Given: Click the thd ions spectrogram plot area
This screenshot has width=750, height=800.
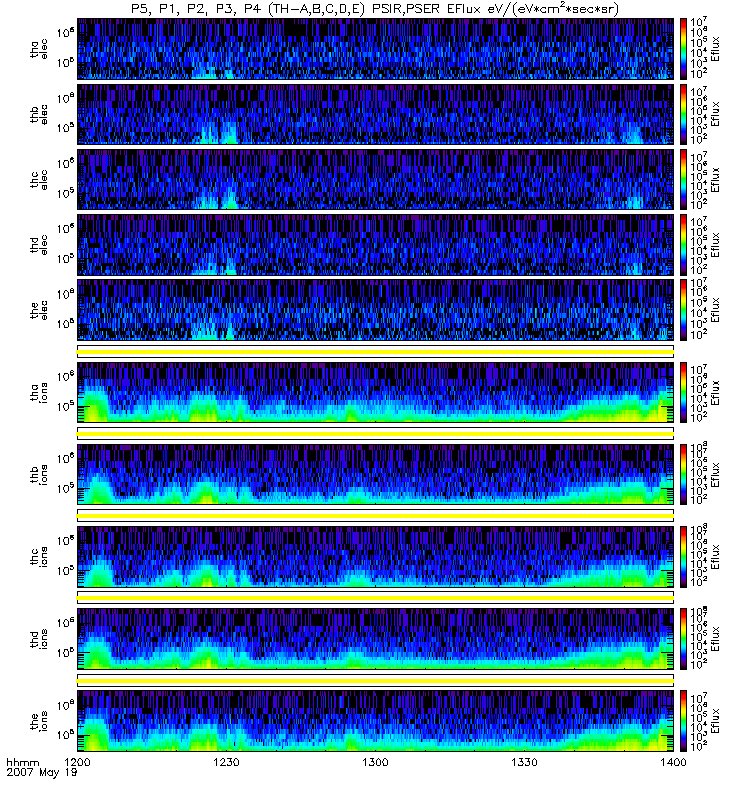Looking at the screenshot, I should pyautogui.click(x=376, y=639).
